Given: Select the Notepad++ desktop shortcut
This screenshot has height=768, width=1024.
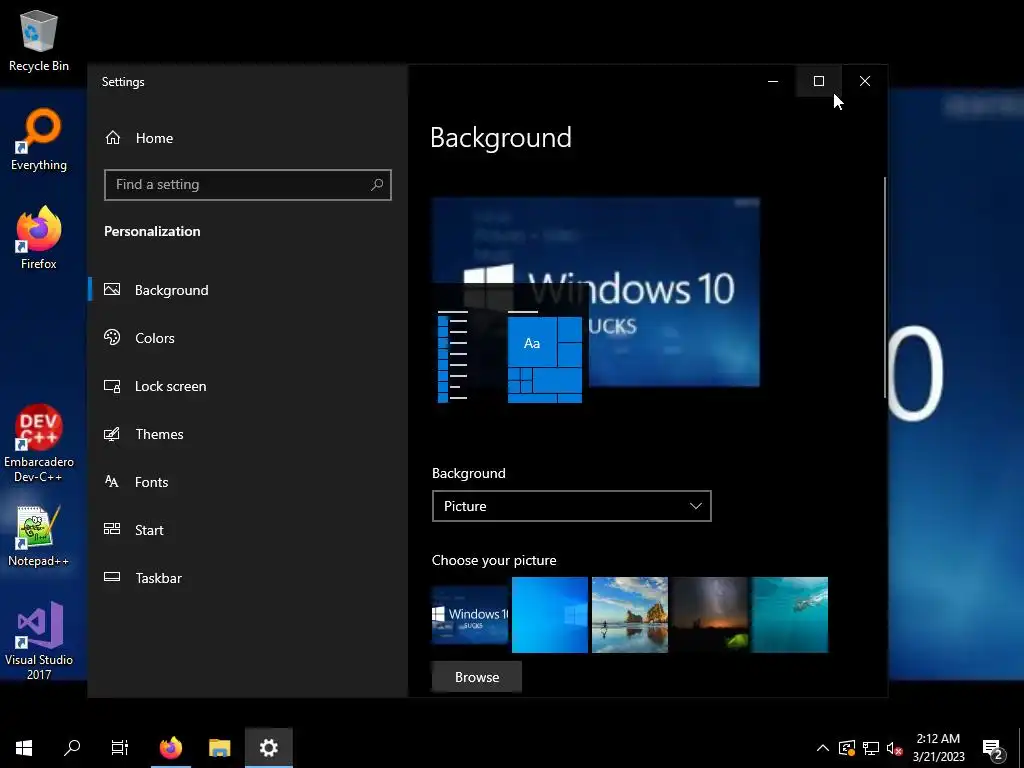Looking at the screenshot, I should tap(39, 536).
